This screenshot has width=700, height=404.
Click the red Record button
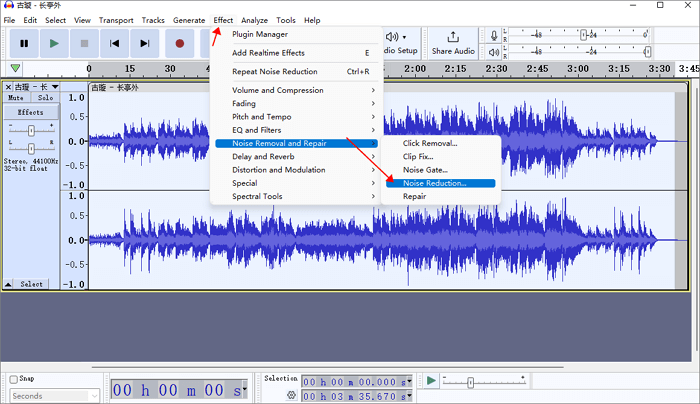pyautogui.click(x=179, y=43)
